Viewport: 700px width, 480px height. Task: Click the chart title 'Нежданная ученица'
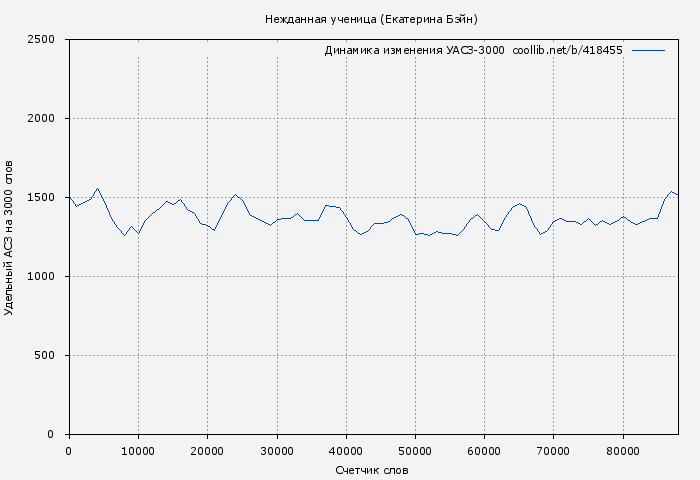pyautogui.click(x=320, y=19)
